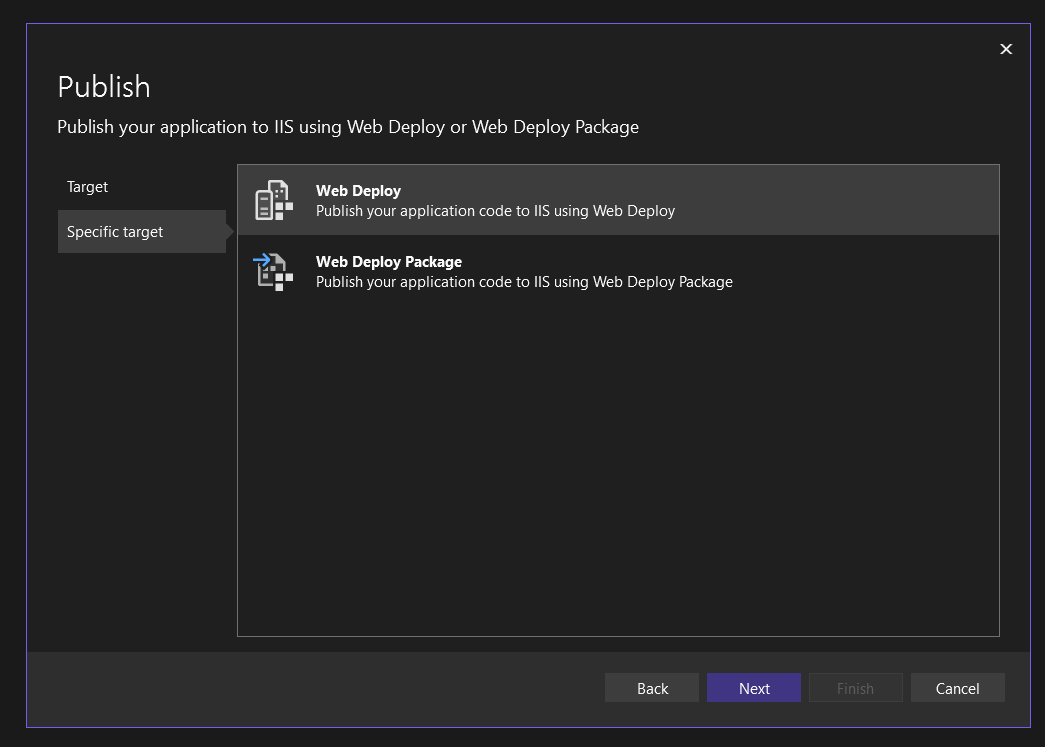Click the Web Deploy server icon
This screenshot has height=747, width=1045.
click(x=273, y=201)
